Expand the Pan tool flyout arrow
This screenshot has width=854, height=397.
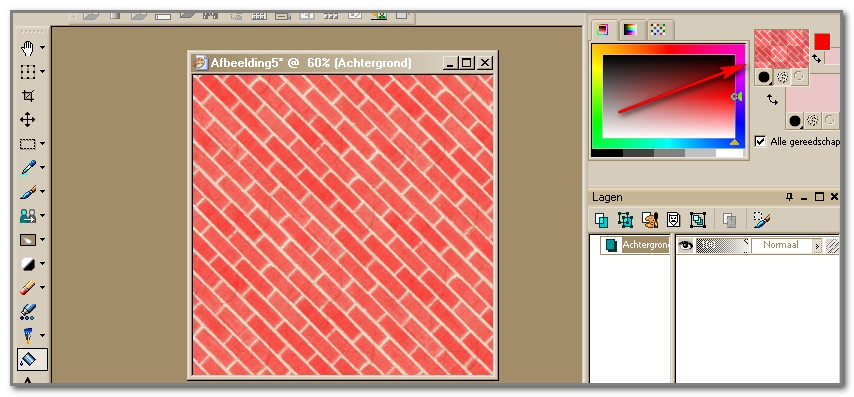tap(42, 48)
